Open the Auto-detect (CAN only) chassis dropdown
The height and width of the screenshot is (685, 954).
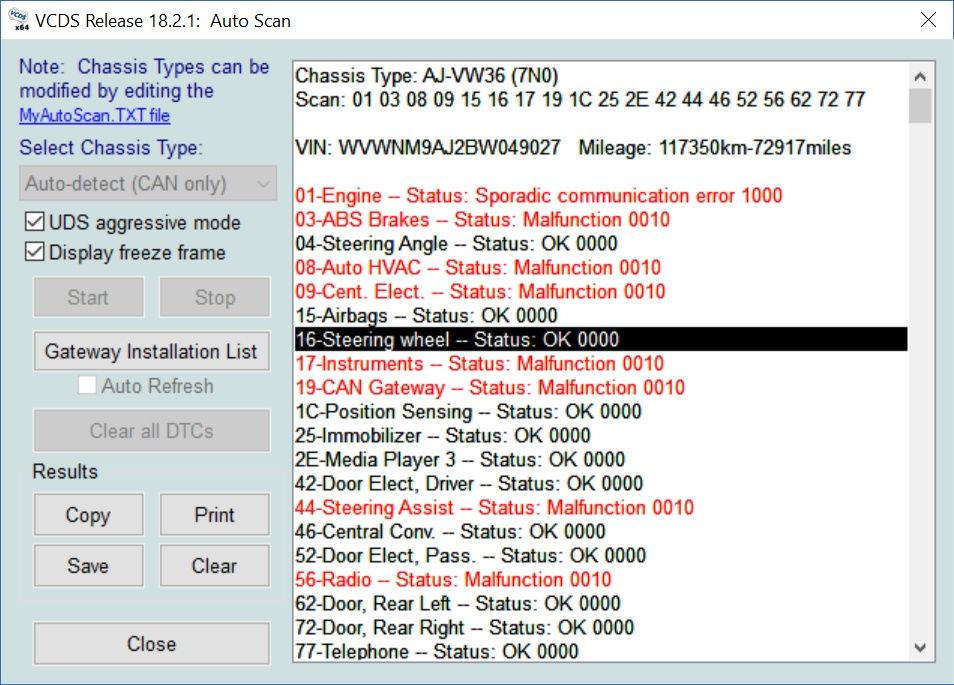tap(148, 183)
